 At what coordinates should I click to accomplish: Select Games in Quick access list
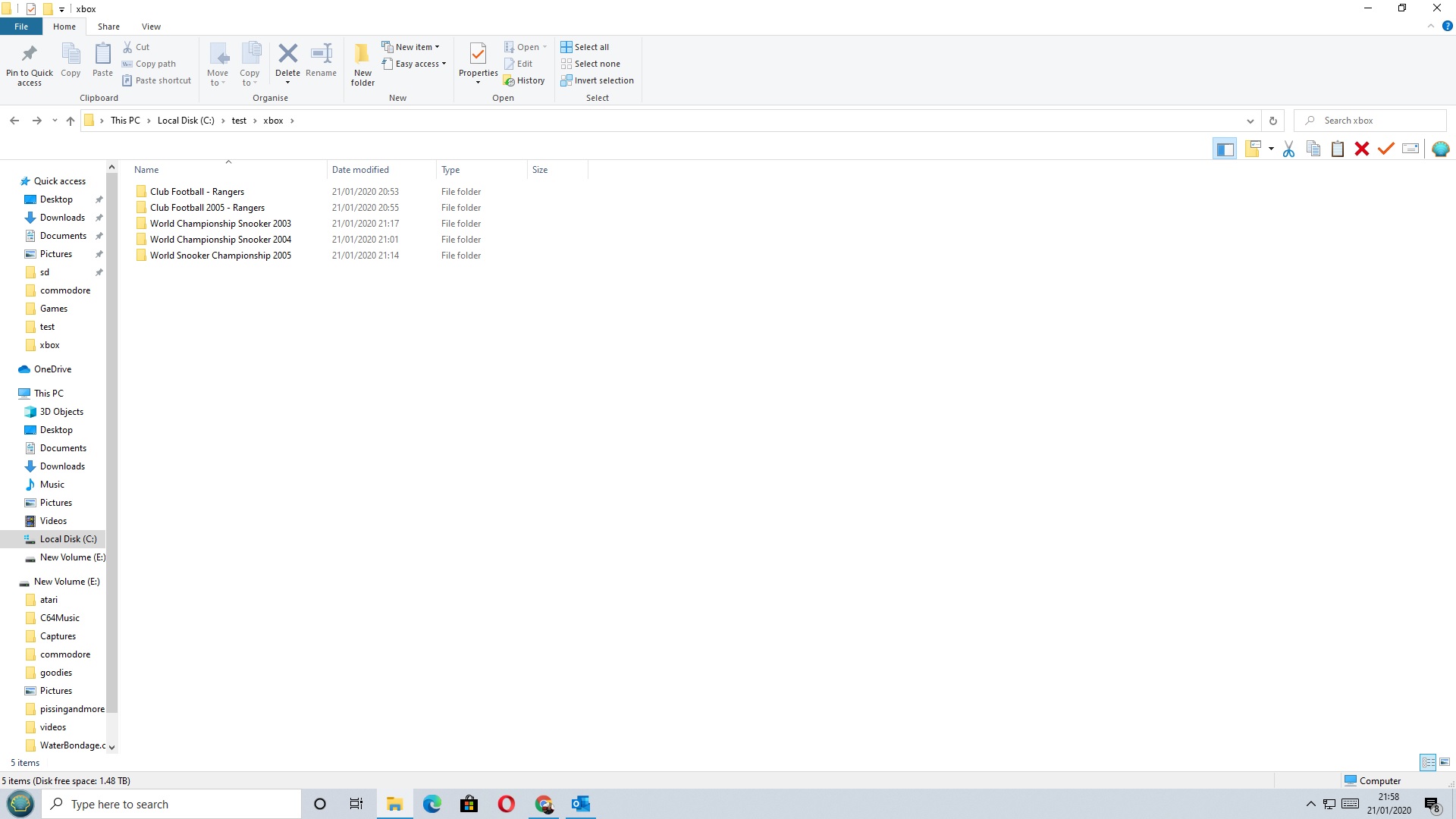click(x=53, y=309)
